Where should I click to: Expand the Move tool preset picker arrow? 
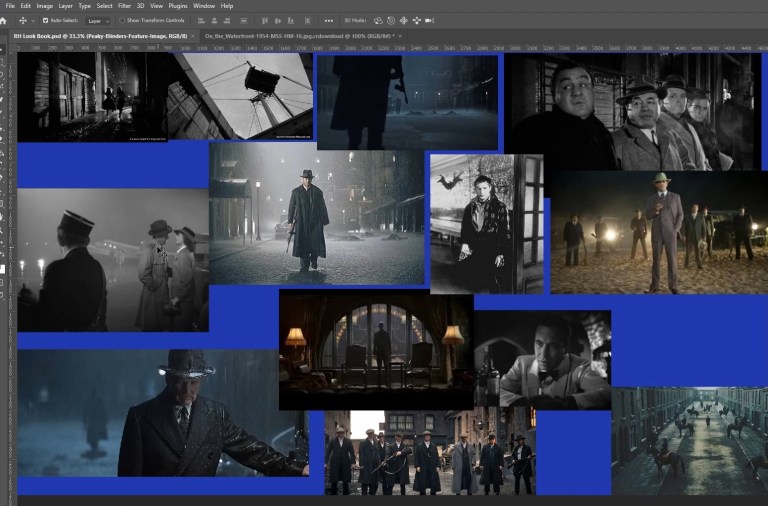pos(33,20)
